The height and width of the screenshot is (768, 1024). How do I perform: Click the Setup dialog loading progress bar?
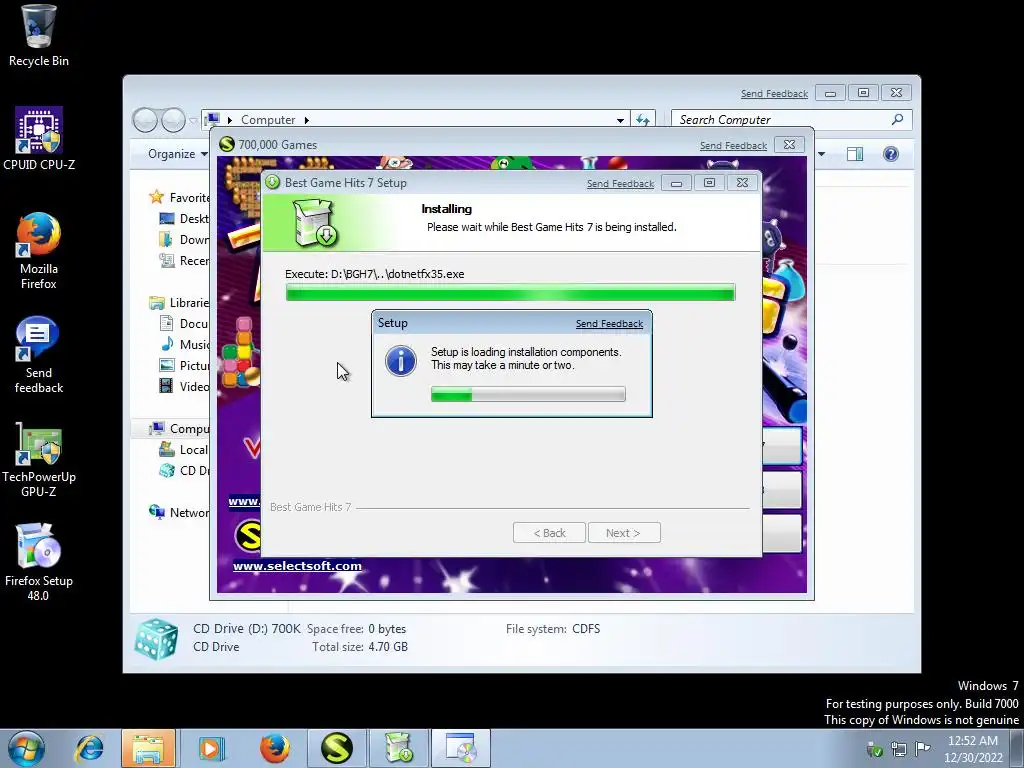(528, 394)
